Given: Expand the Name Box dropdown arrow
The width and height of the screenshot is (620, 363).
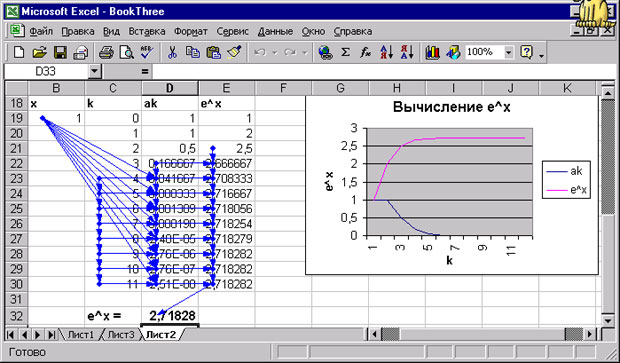Looking at the screenshot, I should [x=94, y=72].
